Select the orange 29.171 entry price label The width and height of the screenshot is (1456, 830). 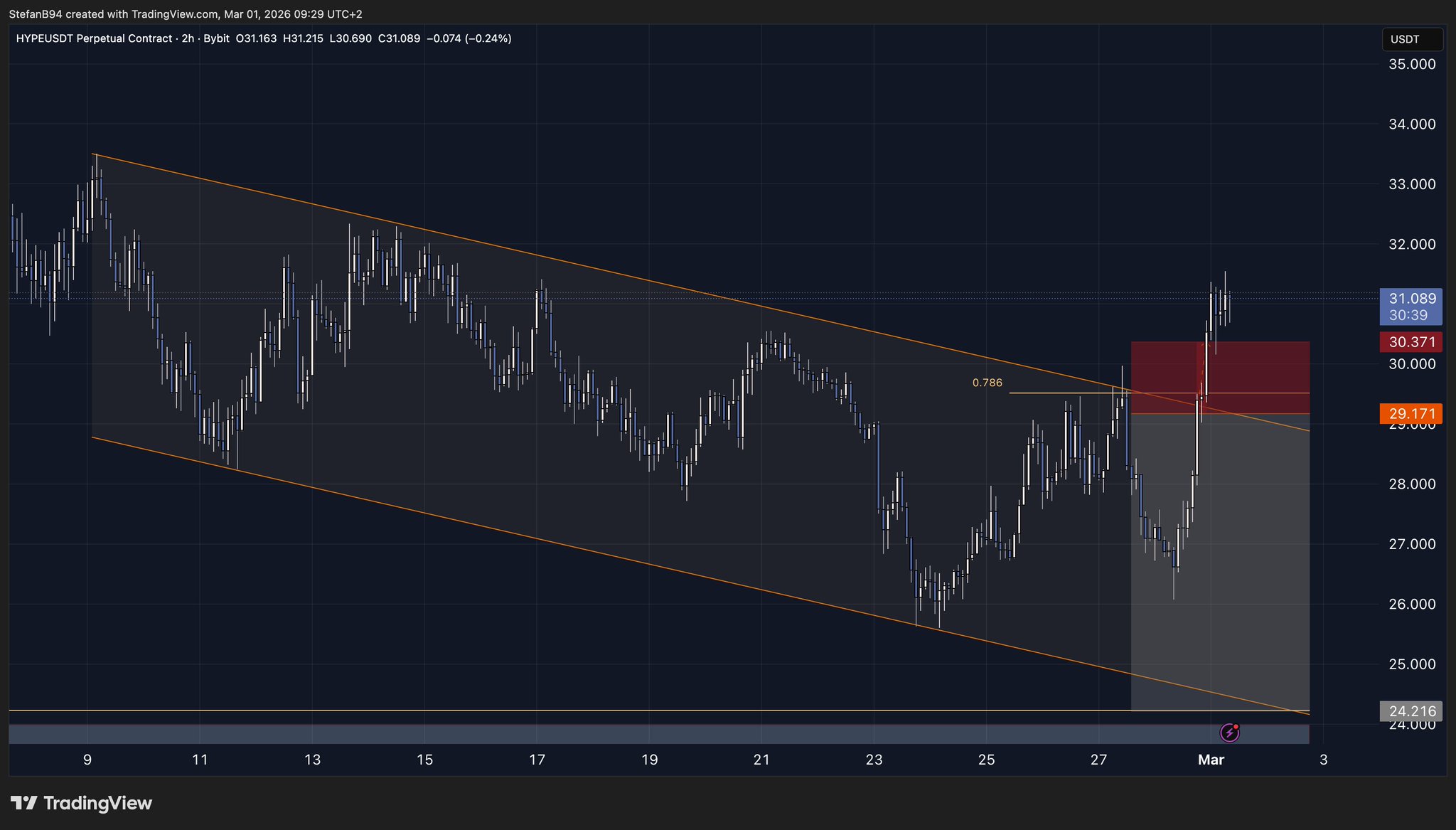[x=1411, y=413]
